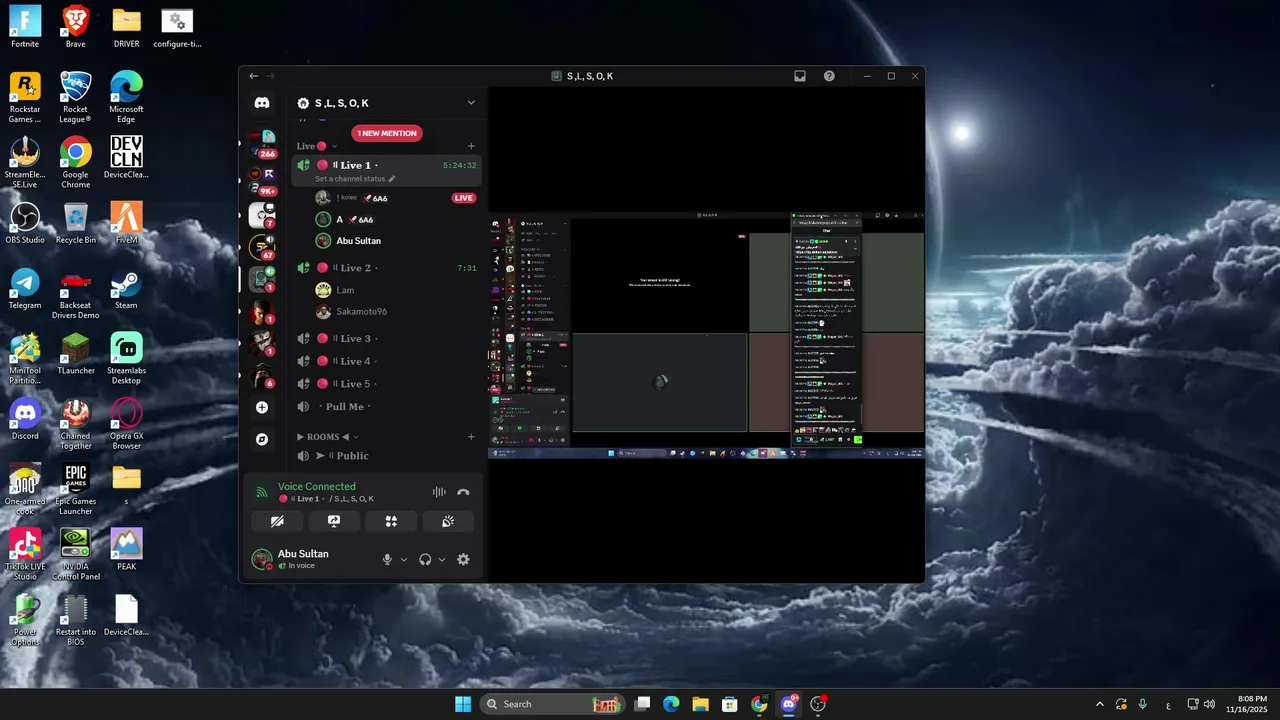Image resolution: width=1280 pixels, height=720 pixels.
Task: Click the taskbar Search box
Action: pos(553,704)
